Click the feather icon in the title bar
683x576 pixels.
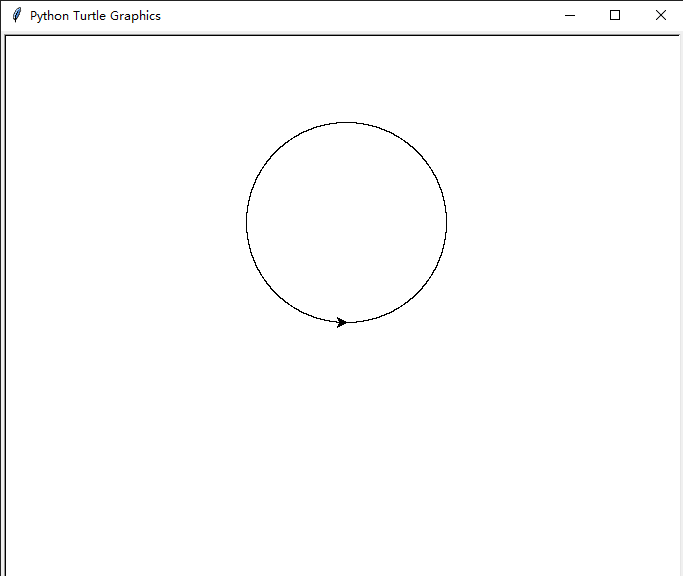coord(17,15)
